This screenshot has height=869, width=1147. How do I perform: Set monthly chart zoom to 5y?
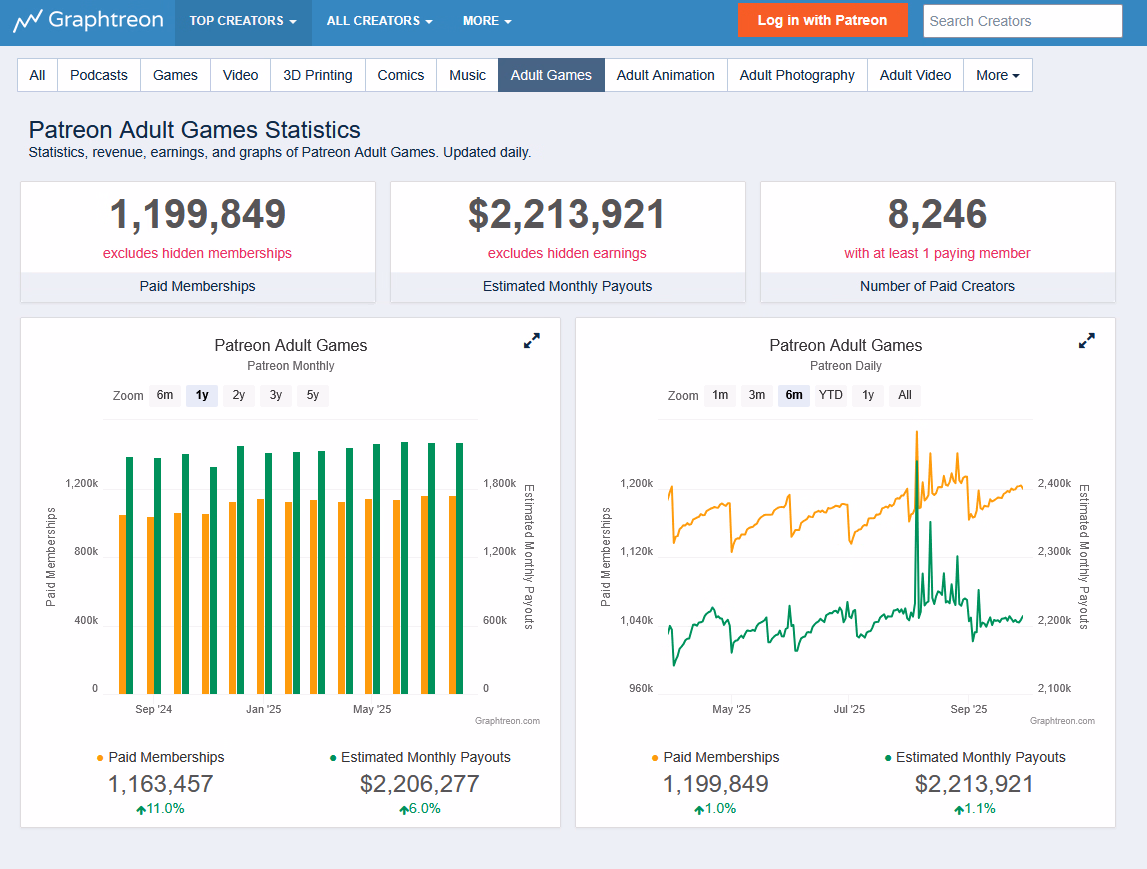click(313, 395)
